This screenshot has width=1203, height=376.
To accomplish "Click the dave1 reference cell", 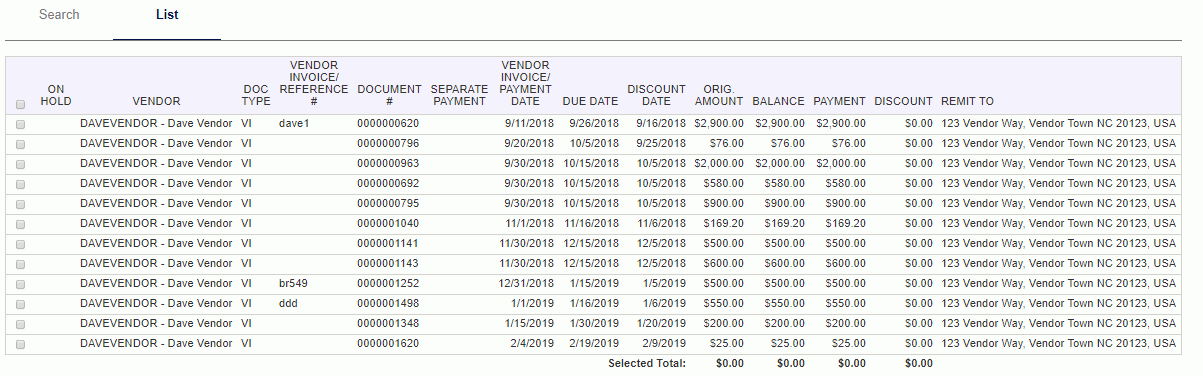I will tap(294, 124).
